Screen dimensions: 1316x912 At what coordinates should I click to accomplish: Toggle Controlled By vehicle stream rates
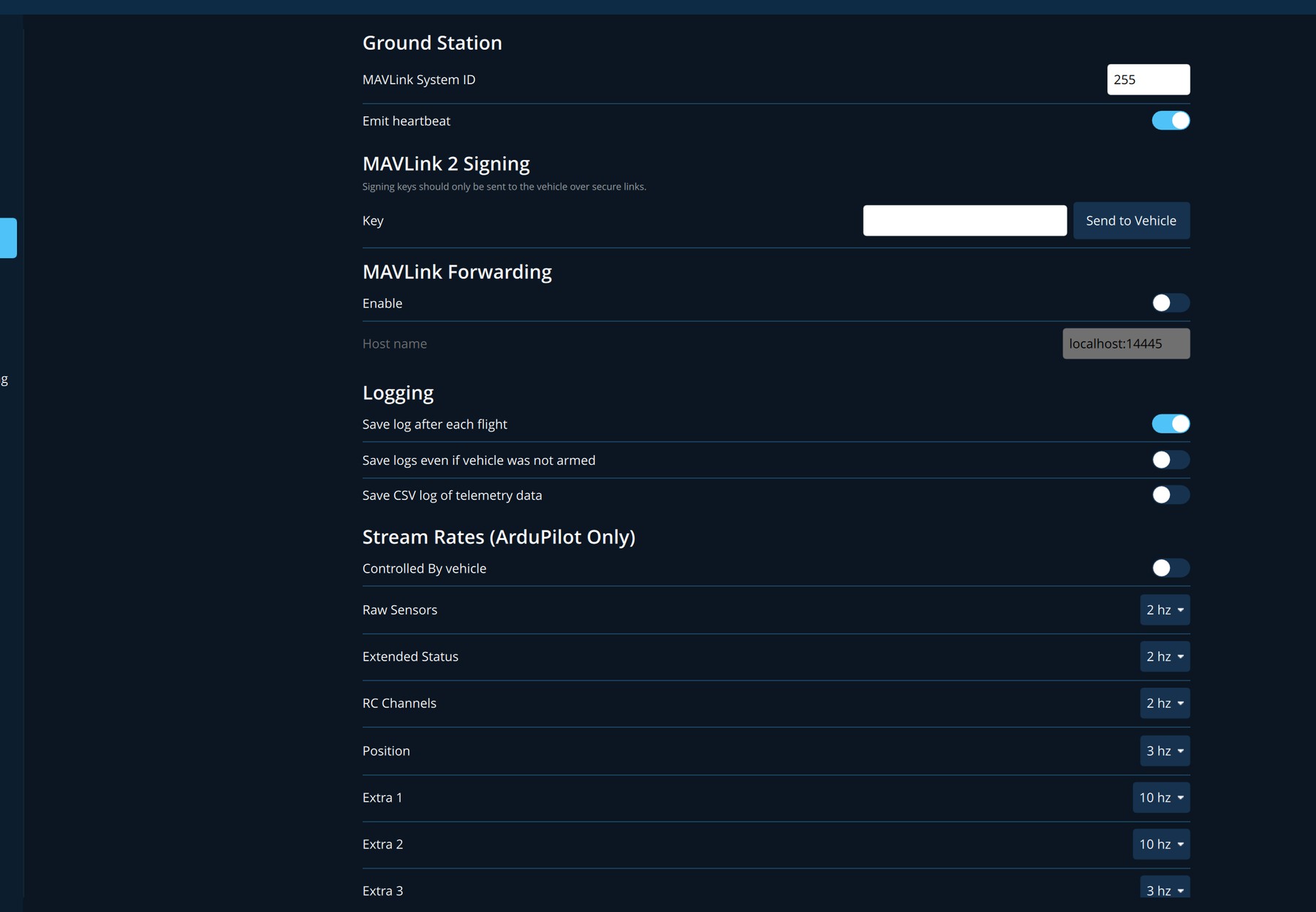click(1171, 568)
